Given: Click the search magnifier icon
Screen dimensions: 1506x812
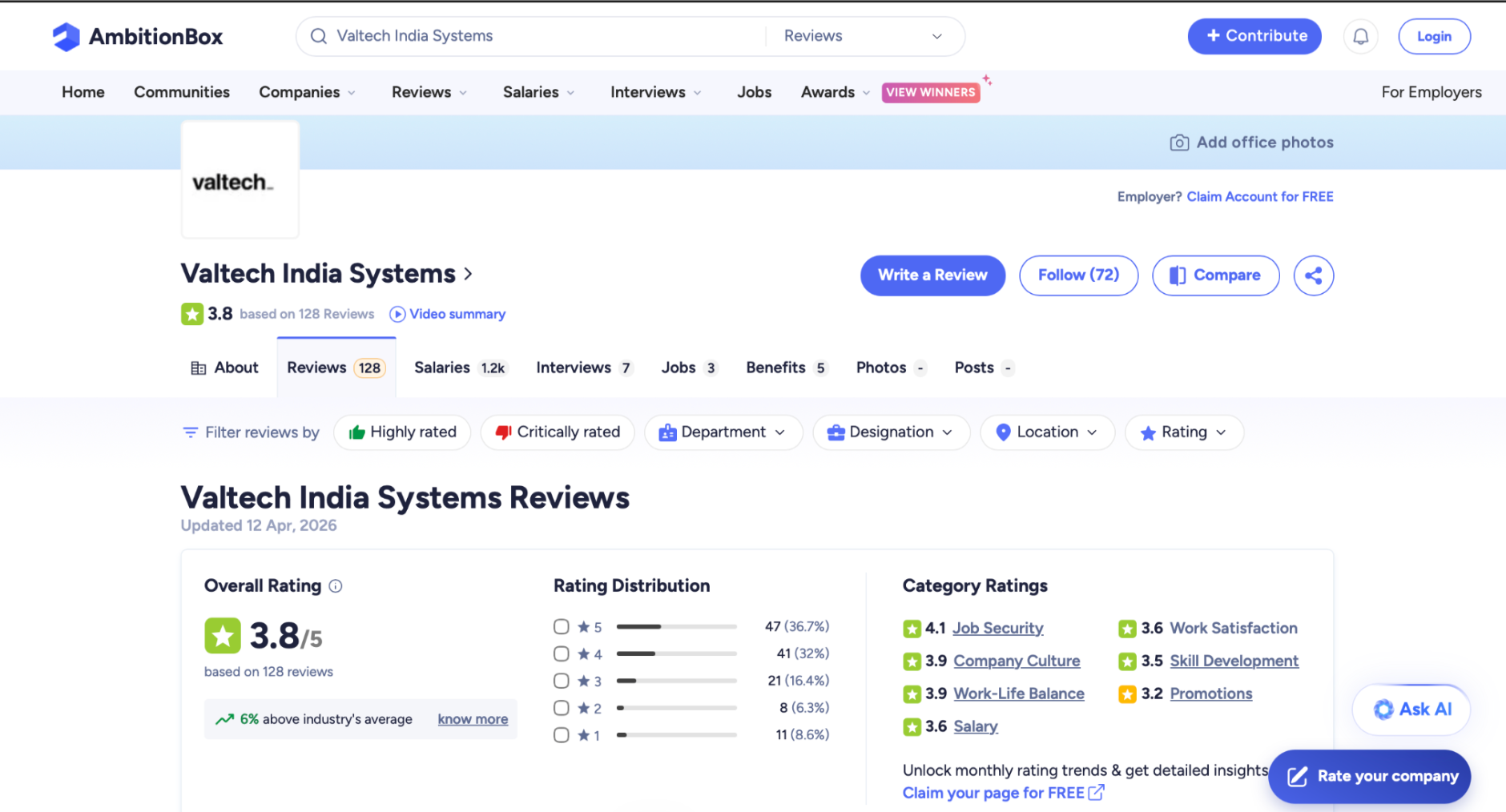Looking at the screenshot, I should pos(319,36).
